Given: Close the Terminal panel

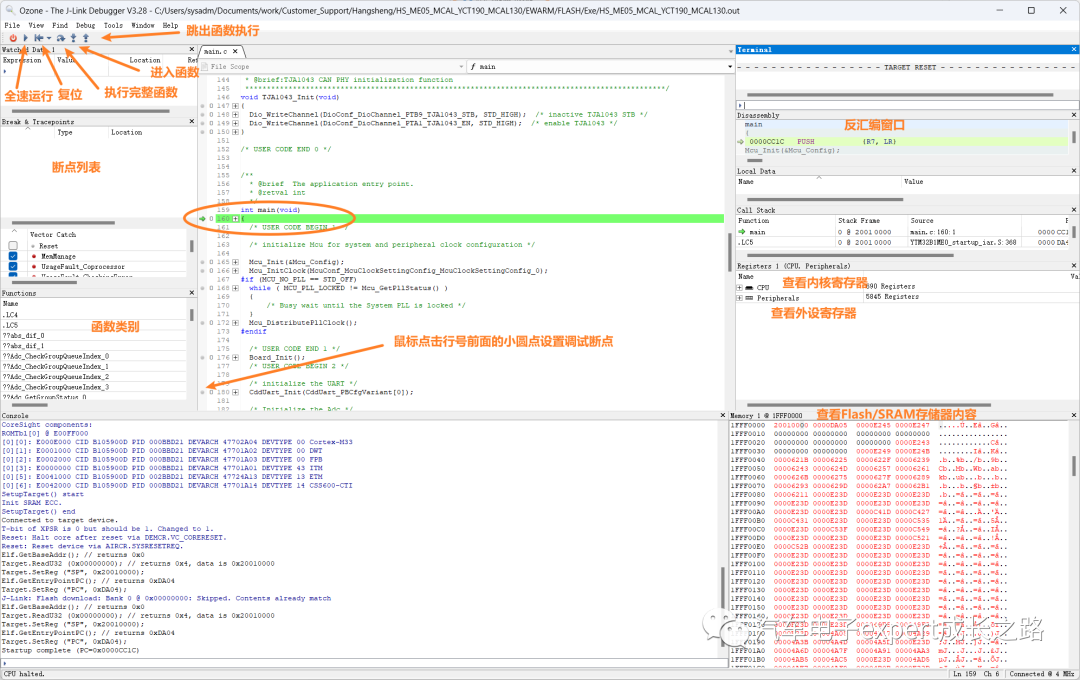Looking at the screenshot, I should (x=1074, y=50).
